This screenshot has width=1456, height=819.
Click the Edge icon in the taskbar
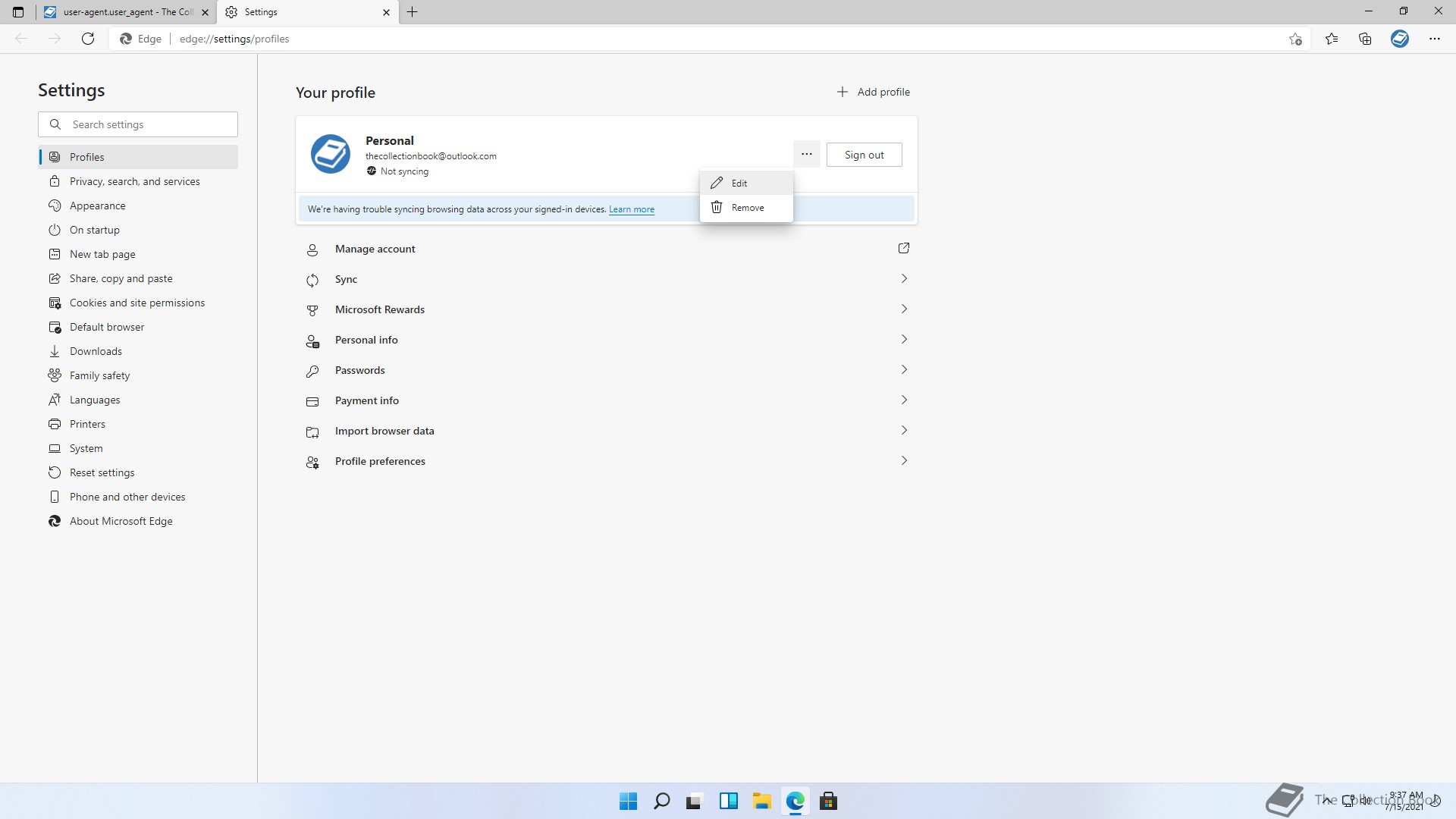pyautogui.click(x=795, y=801)
